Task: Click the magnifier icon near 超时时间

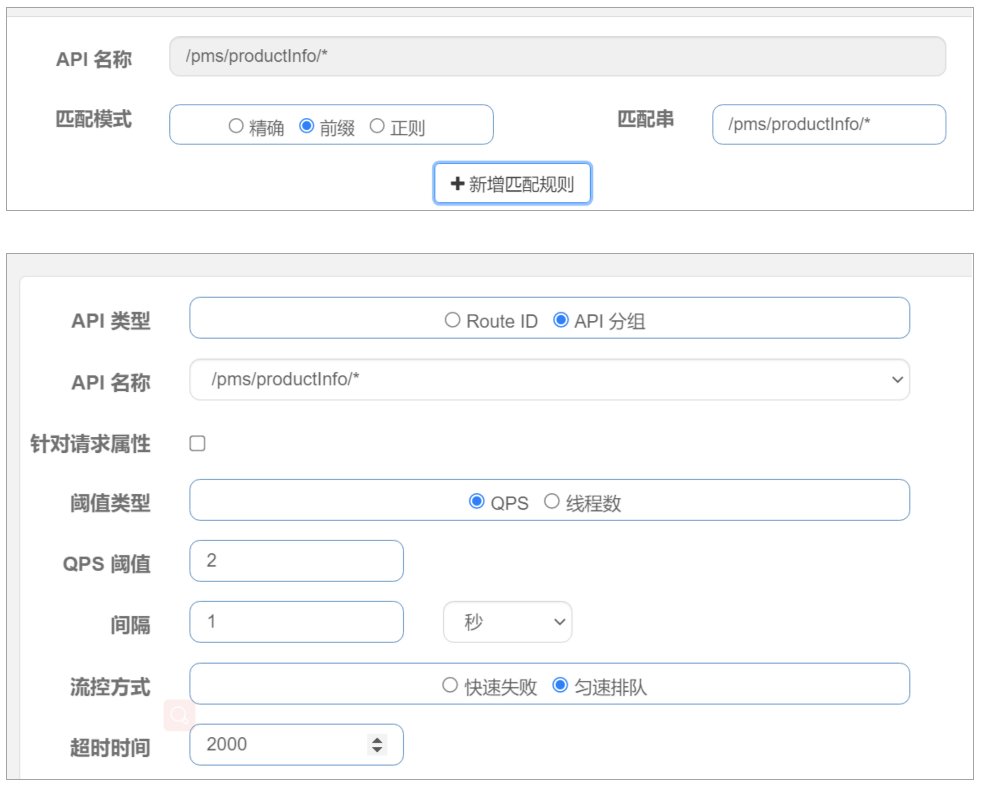Action: click(x=179, y=715)
